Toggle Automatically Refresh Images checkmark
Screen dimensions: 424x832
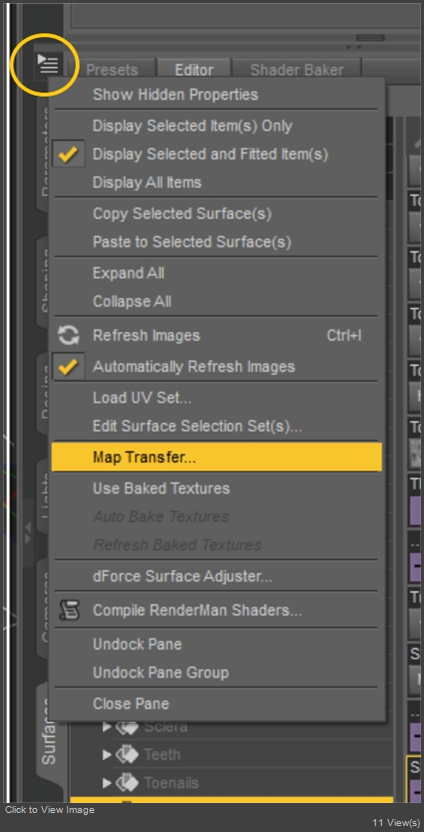68,367
